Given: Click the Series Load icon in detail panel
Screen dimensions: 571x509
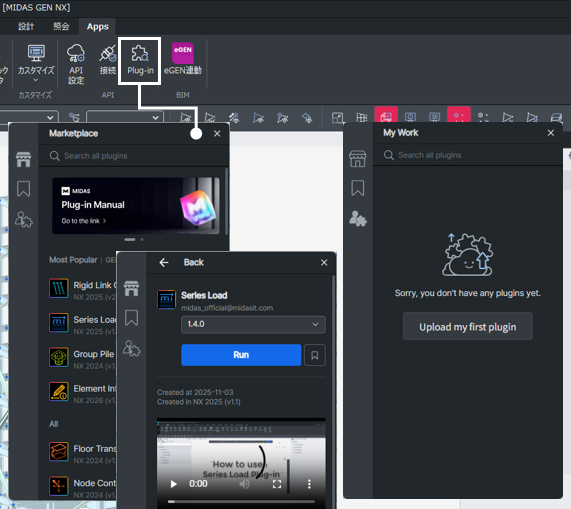Looking at the screenshot, I should 166,299.
